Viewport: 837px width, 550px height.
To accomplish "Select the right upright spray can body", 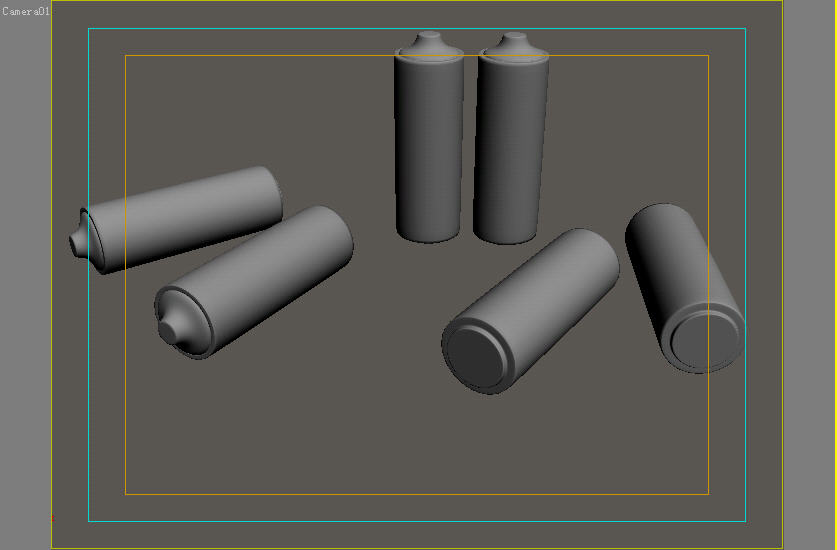I will coord(511,150).
